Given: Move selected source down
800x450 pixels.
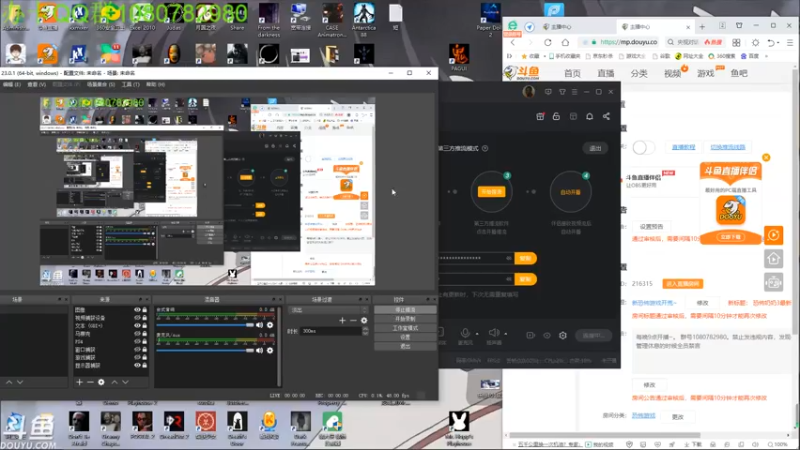Looking at the screenshot, I should click(125, 382).
